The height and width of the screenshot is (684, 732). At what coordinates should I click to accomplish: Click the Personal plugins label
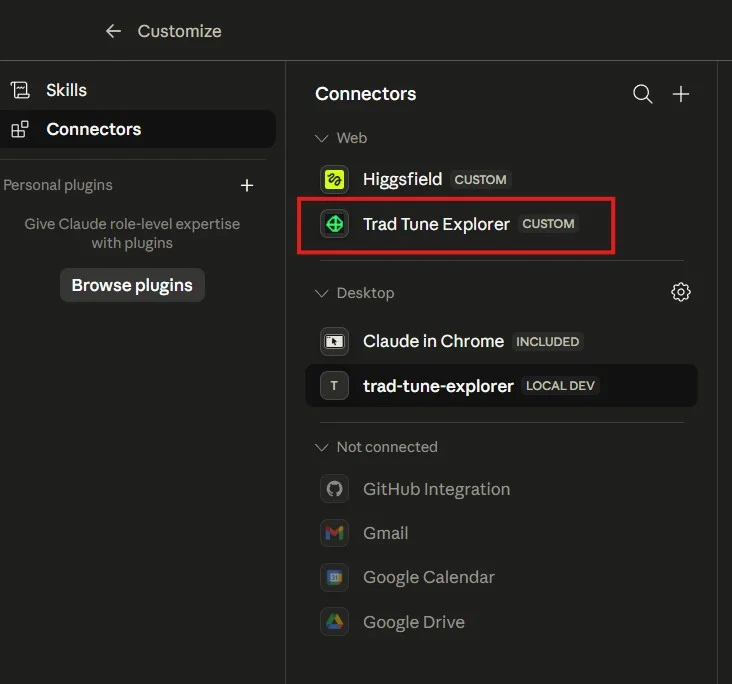coord(58,185)
